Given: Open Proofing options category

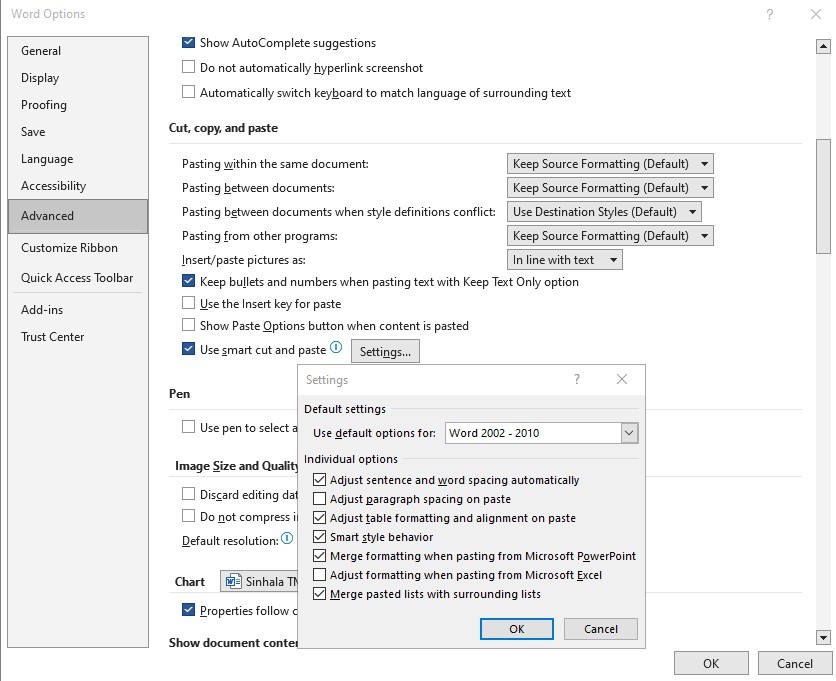Looking at the screenshot, I should 78,105.
